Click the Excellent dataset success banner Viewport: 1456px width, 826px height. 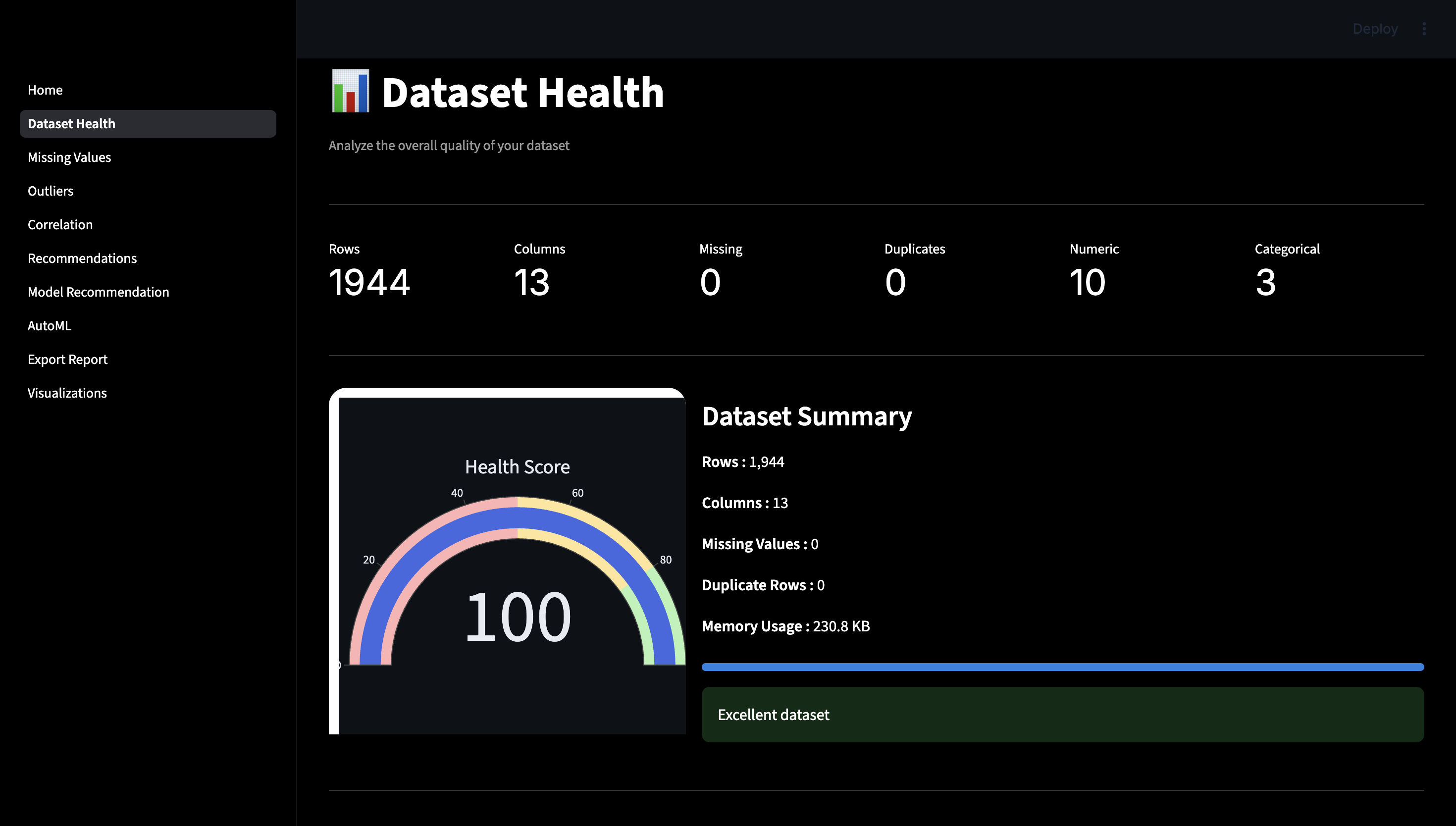[1062, 714]
